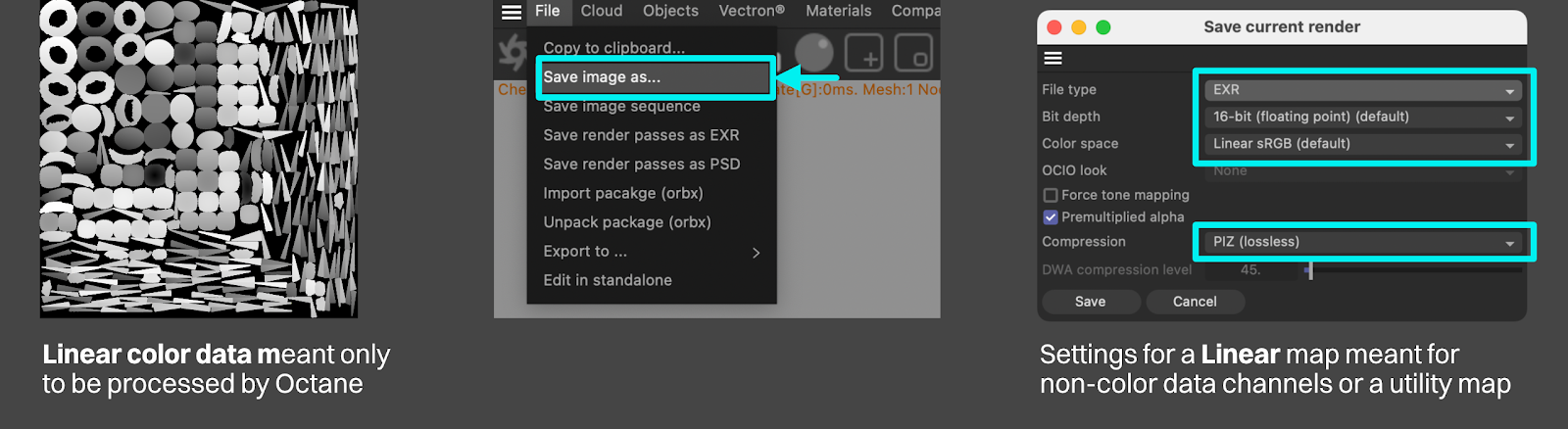
Task: Enable the Force tone mapping checkbox
Action: click(1051, 196)
